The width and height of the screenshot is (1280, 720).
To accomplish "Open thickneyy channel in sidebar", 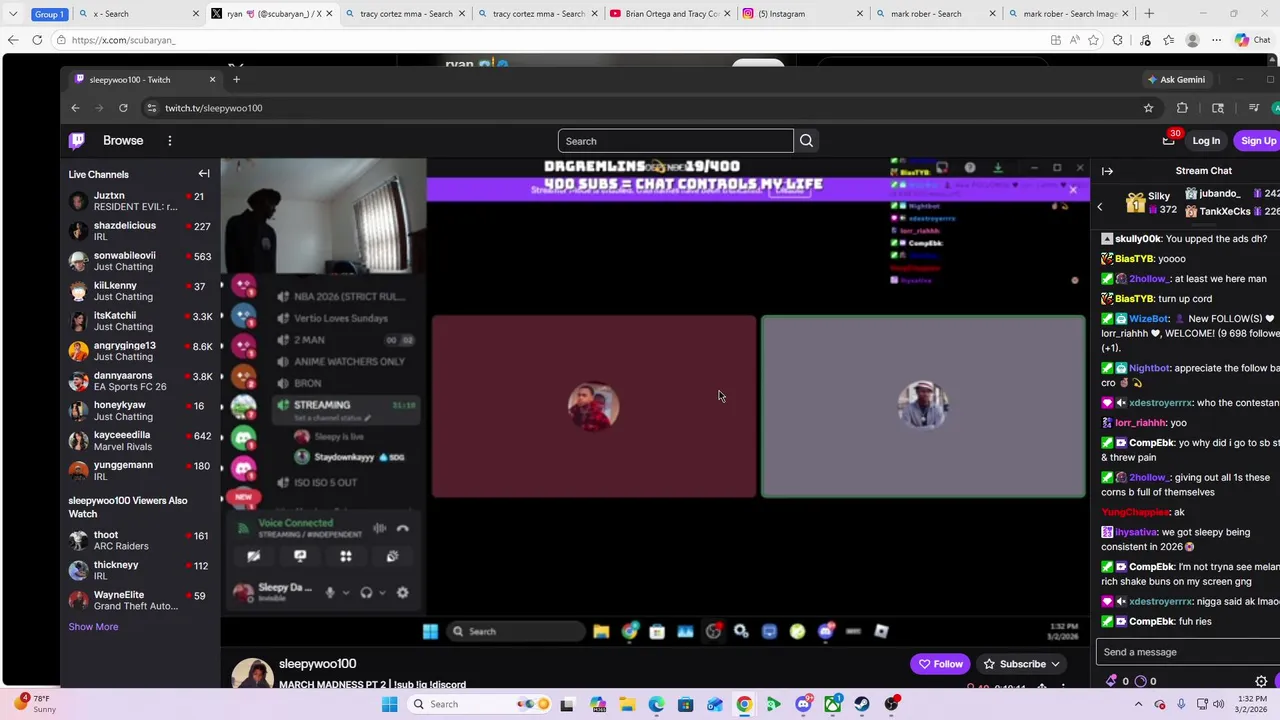I will click(138, 571).
